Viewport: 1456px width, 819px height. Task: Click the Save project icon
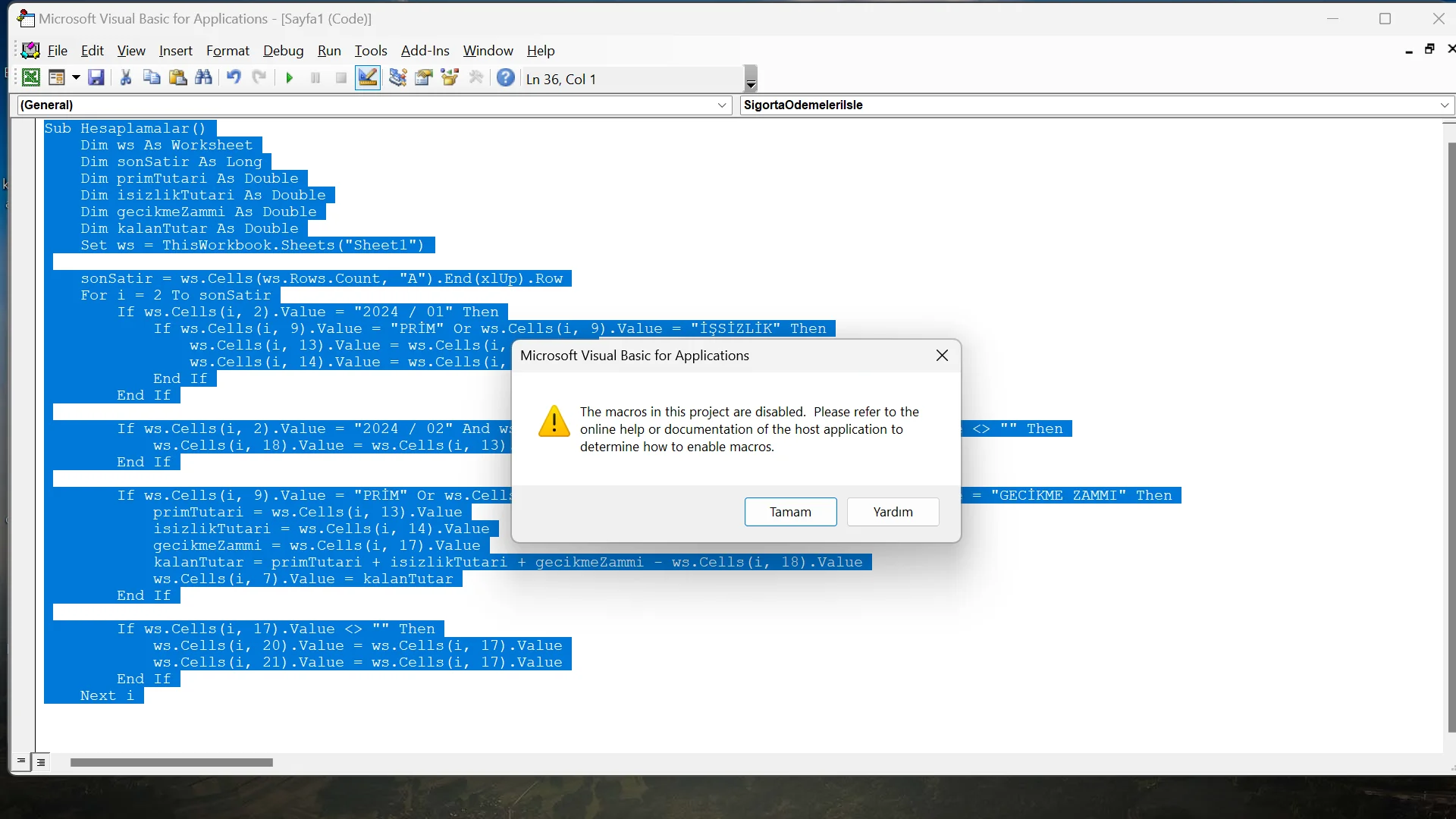[x=96, y=78]
